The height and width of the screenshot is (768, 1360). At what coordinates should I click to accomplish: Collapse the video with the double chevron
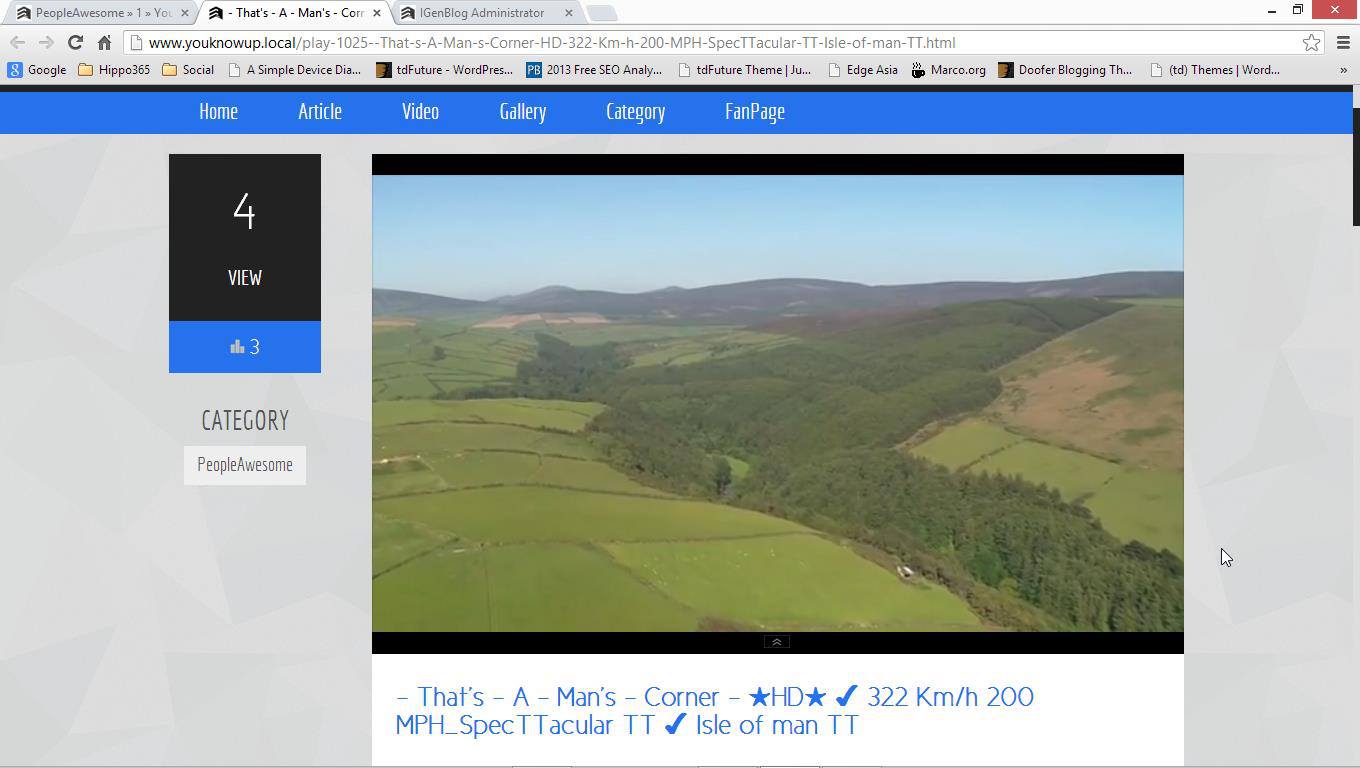(x=777, y=642)
